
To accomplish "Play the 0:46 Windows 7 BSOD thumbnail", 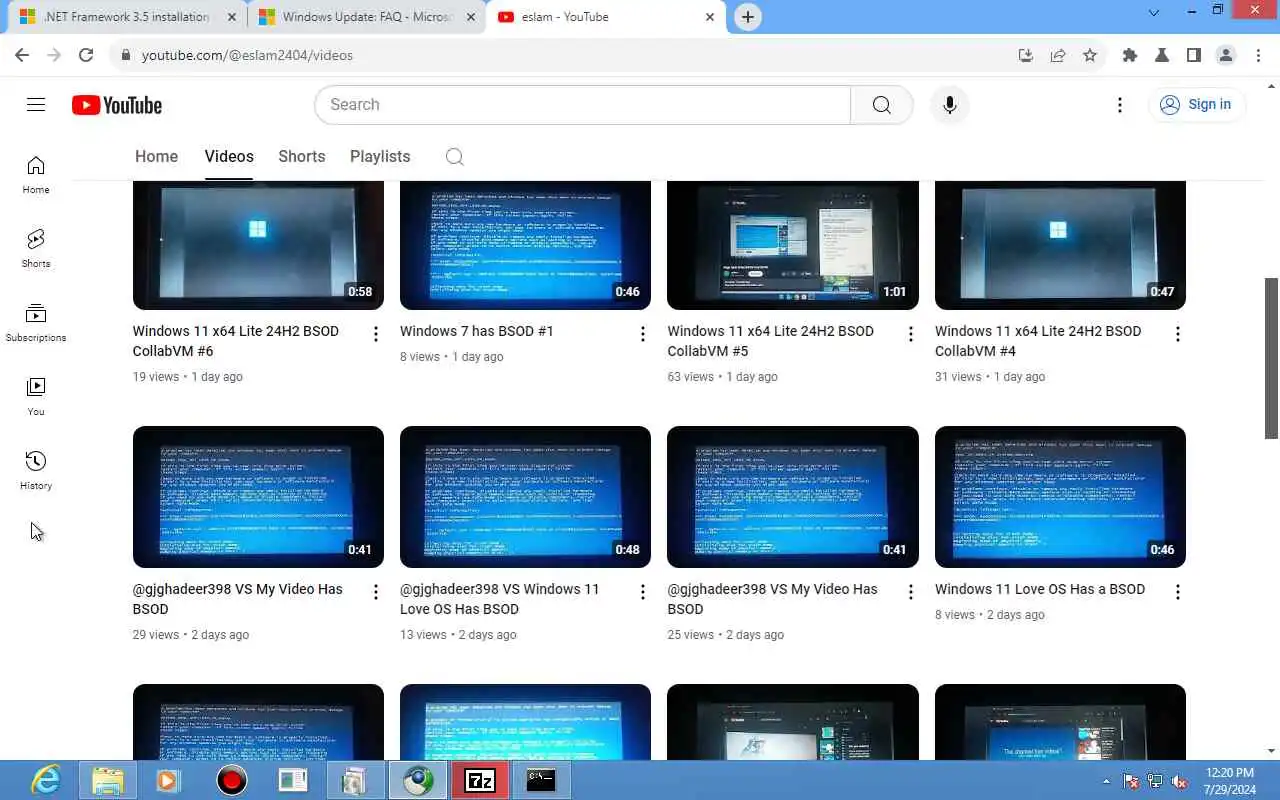I will click(x=525, y=245).
